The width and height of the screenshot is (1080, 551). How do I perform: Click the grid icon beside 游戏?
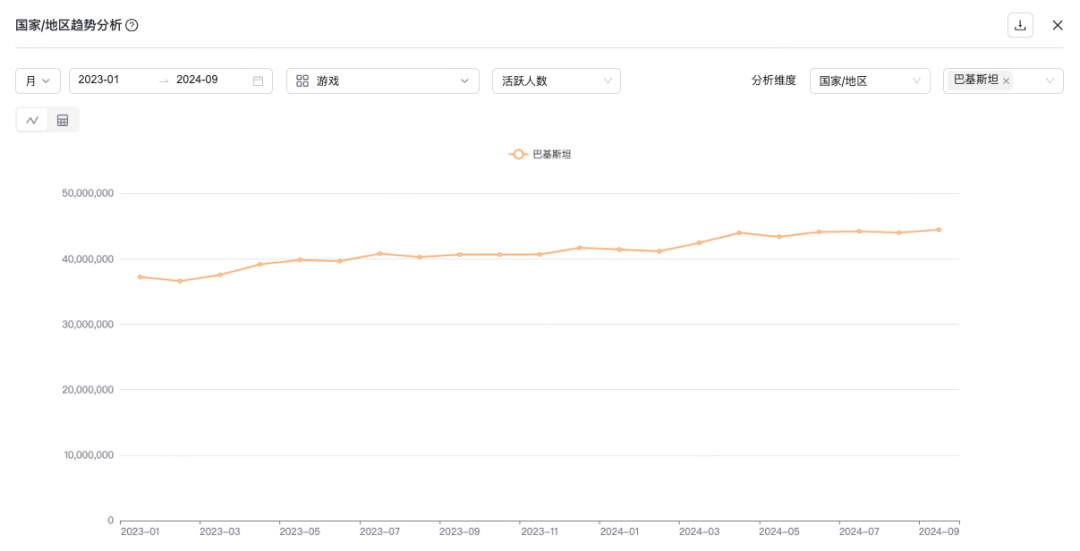click(x=302, y=81)
